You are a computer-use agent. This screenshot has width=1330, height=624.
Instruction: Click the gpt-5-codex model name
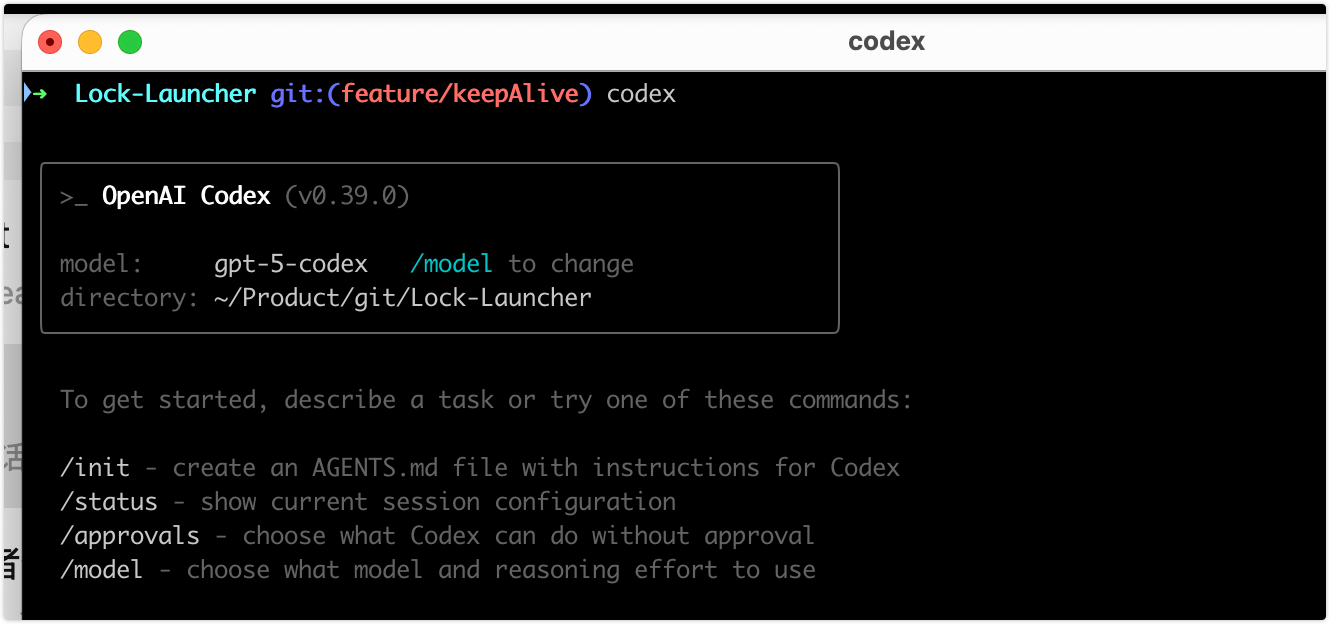click(291, 264)
